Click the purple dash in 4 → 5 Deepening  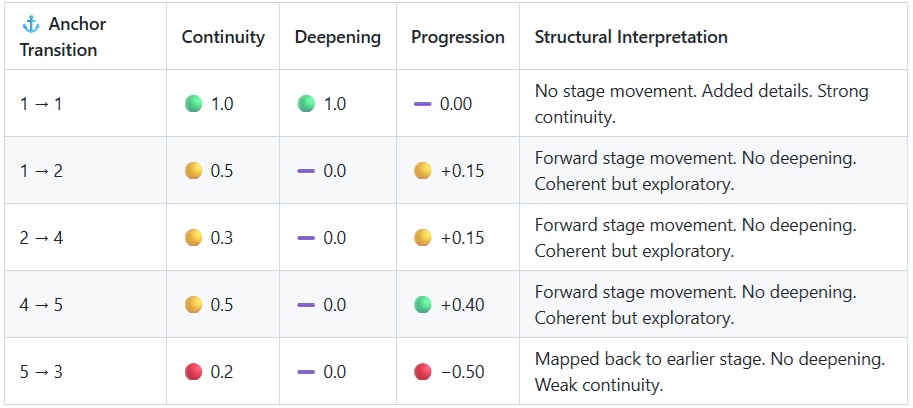pyautogui.click(x=307, y=305)
